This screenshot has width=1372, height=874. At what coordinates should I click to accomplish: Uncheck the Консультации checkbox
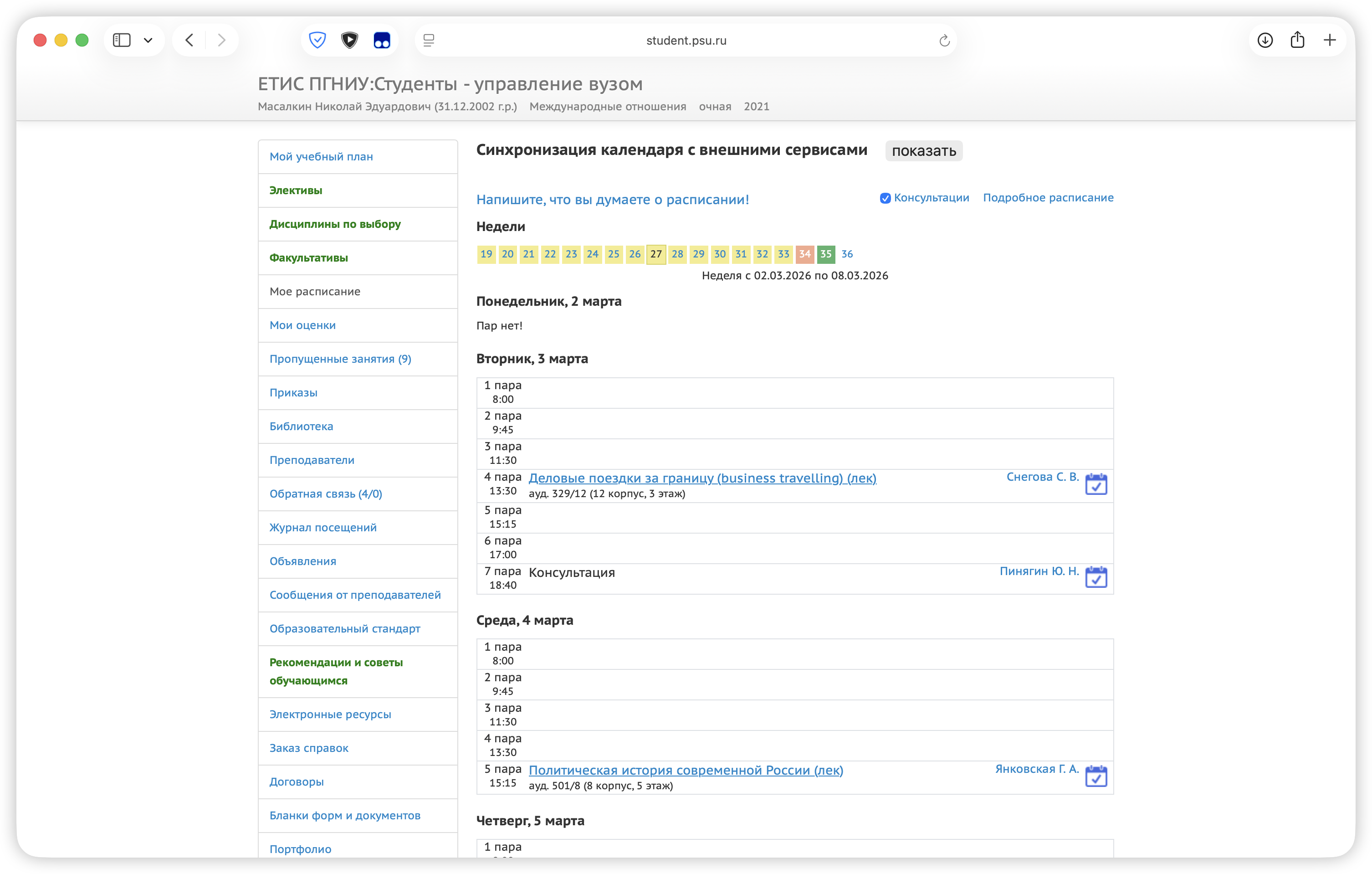885,198
